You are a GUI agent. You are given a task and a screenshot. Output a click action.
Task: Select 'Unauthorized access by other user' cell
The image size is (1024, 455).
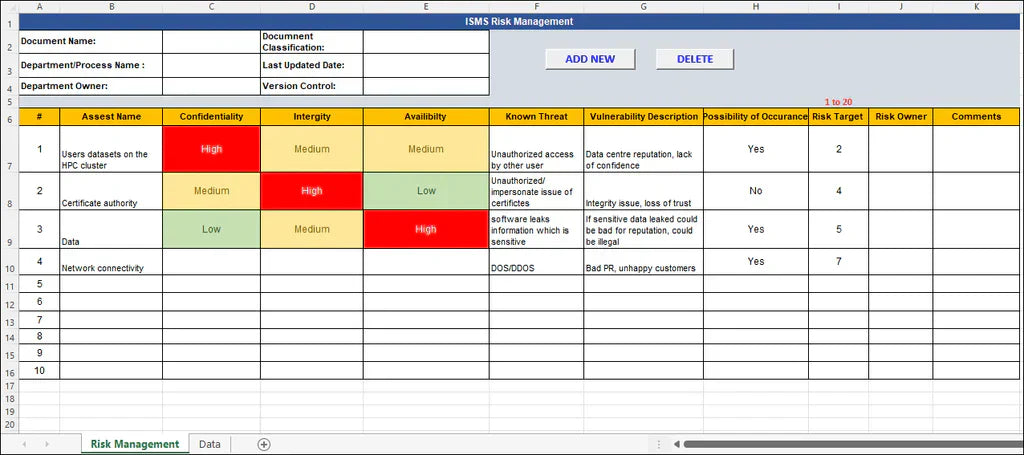tap(536, 149)
